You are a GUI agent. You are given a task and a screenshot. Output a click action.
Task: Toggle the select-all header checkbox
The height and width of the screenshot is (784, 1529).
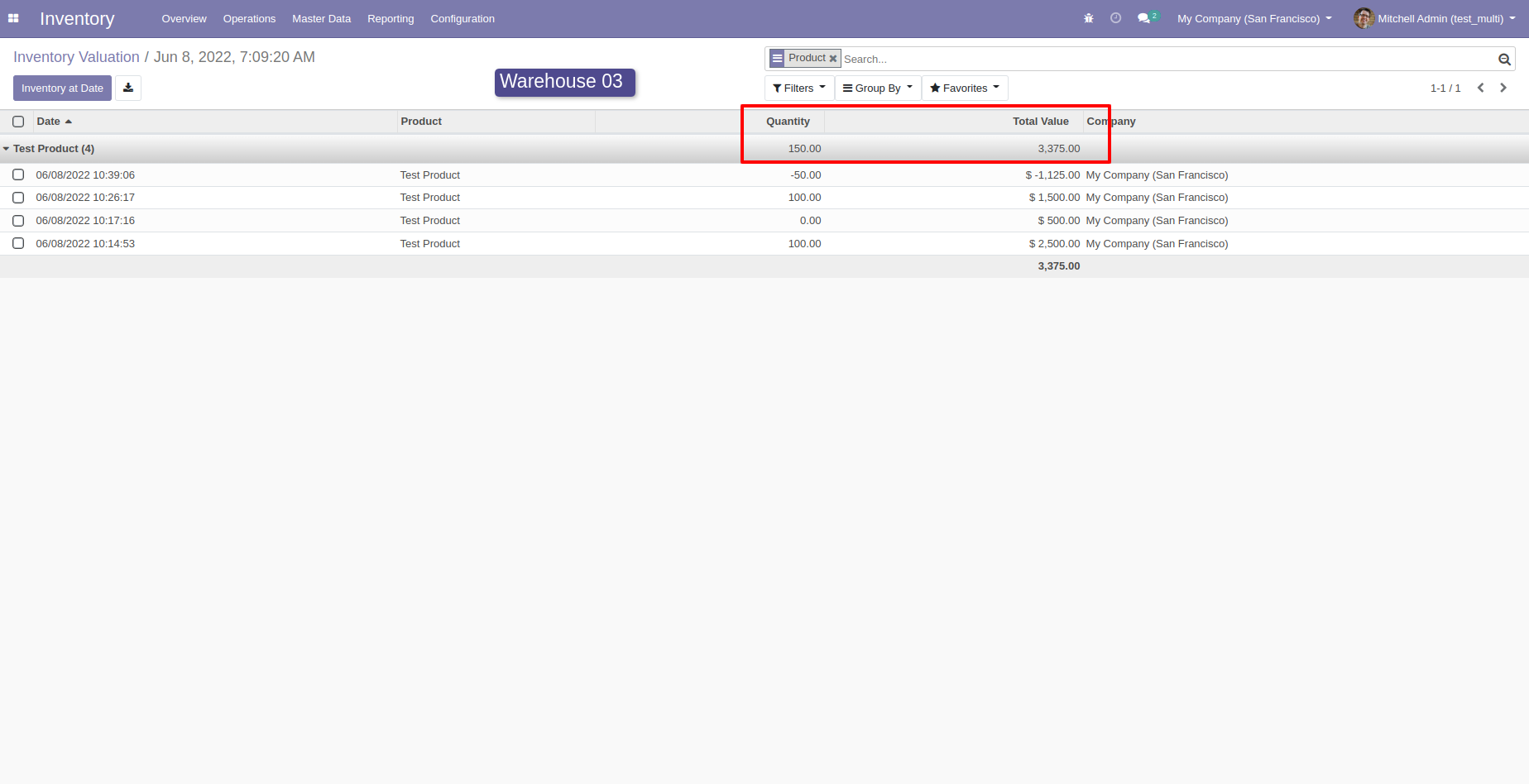pos(18,122)
